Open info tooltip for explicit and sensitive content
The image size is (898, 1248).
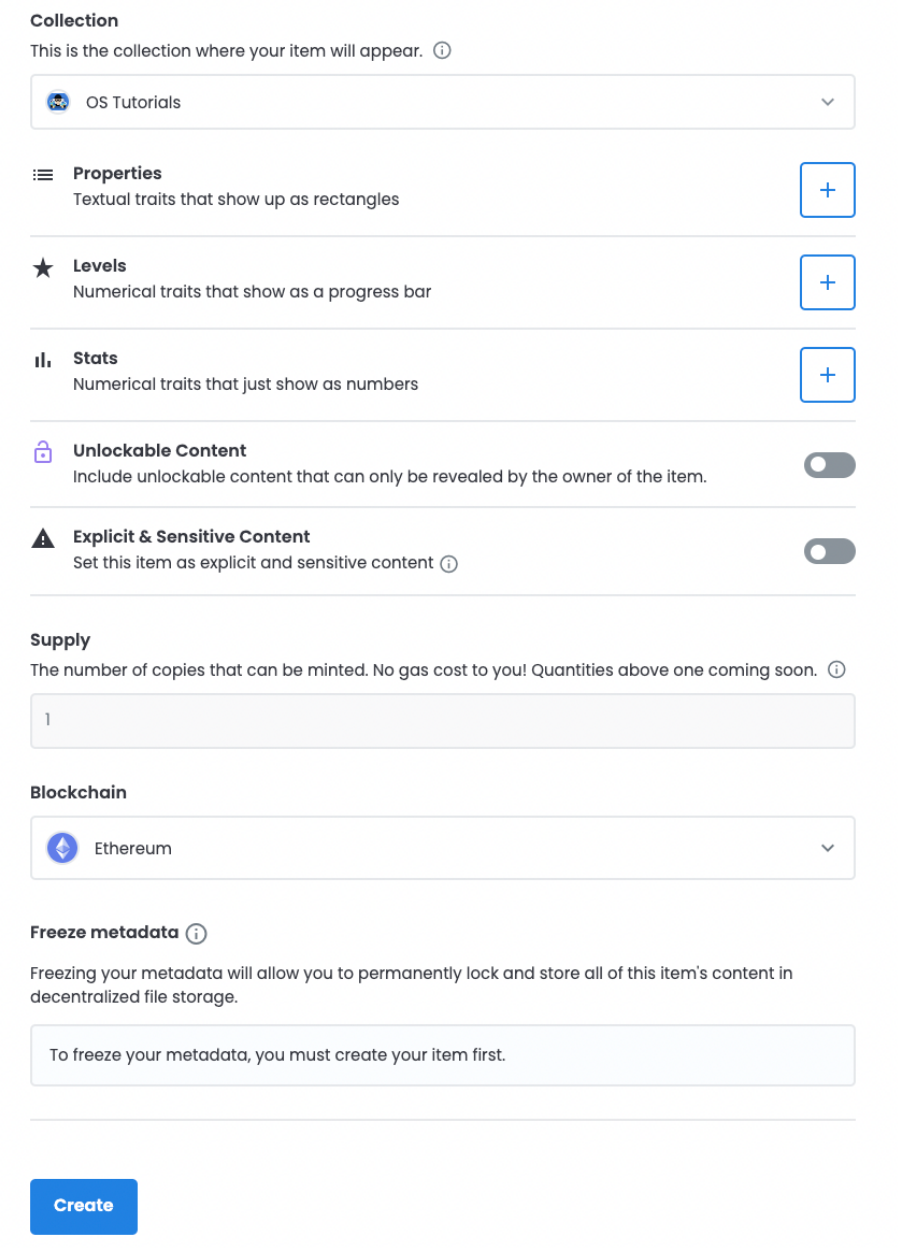point(449,564)
